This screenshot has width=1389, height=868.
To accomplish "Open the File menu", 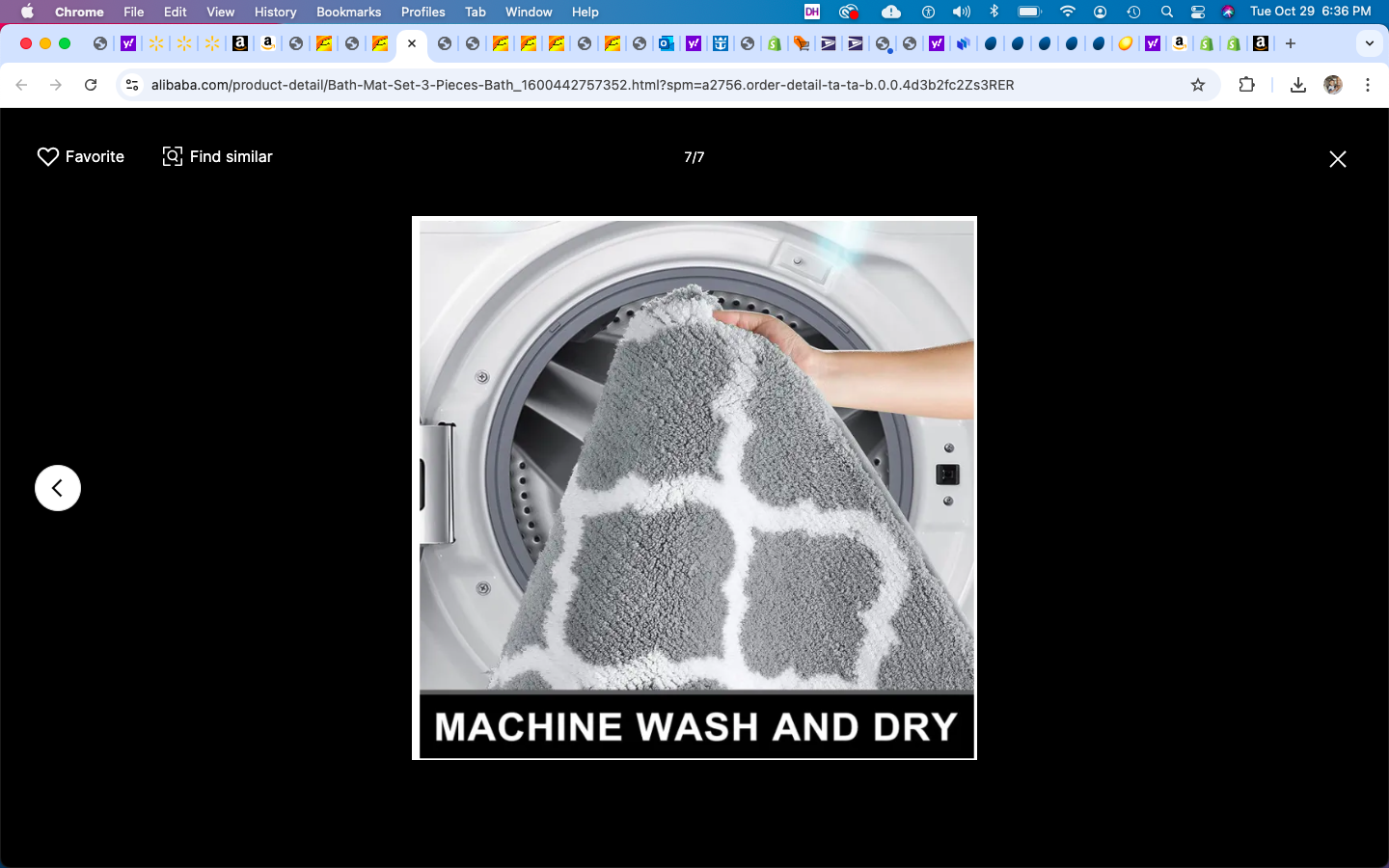I will click(x=134, y=12).
